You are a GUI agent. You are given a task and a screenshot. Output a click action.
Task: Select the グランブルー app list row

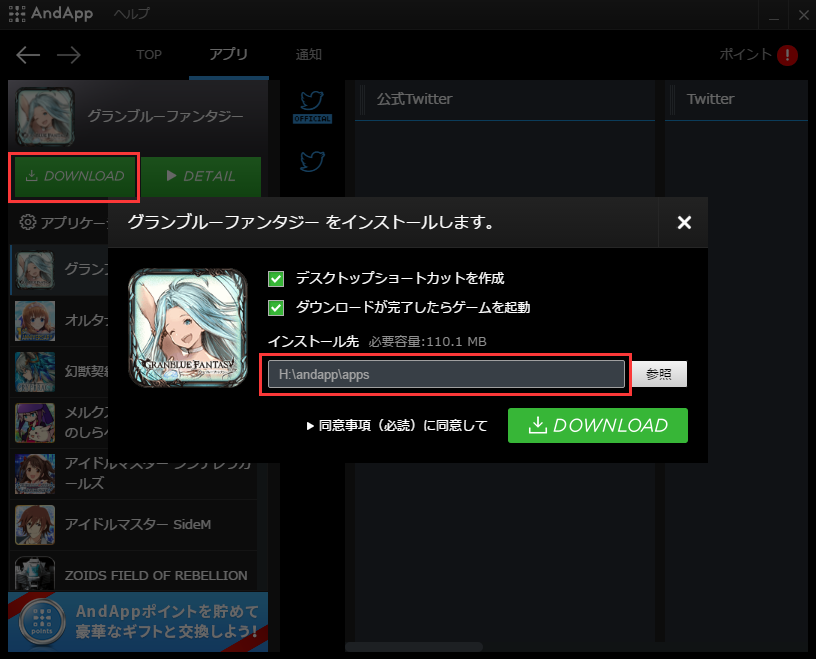pyautogui.click(x=59, y=271)
